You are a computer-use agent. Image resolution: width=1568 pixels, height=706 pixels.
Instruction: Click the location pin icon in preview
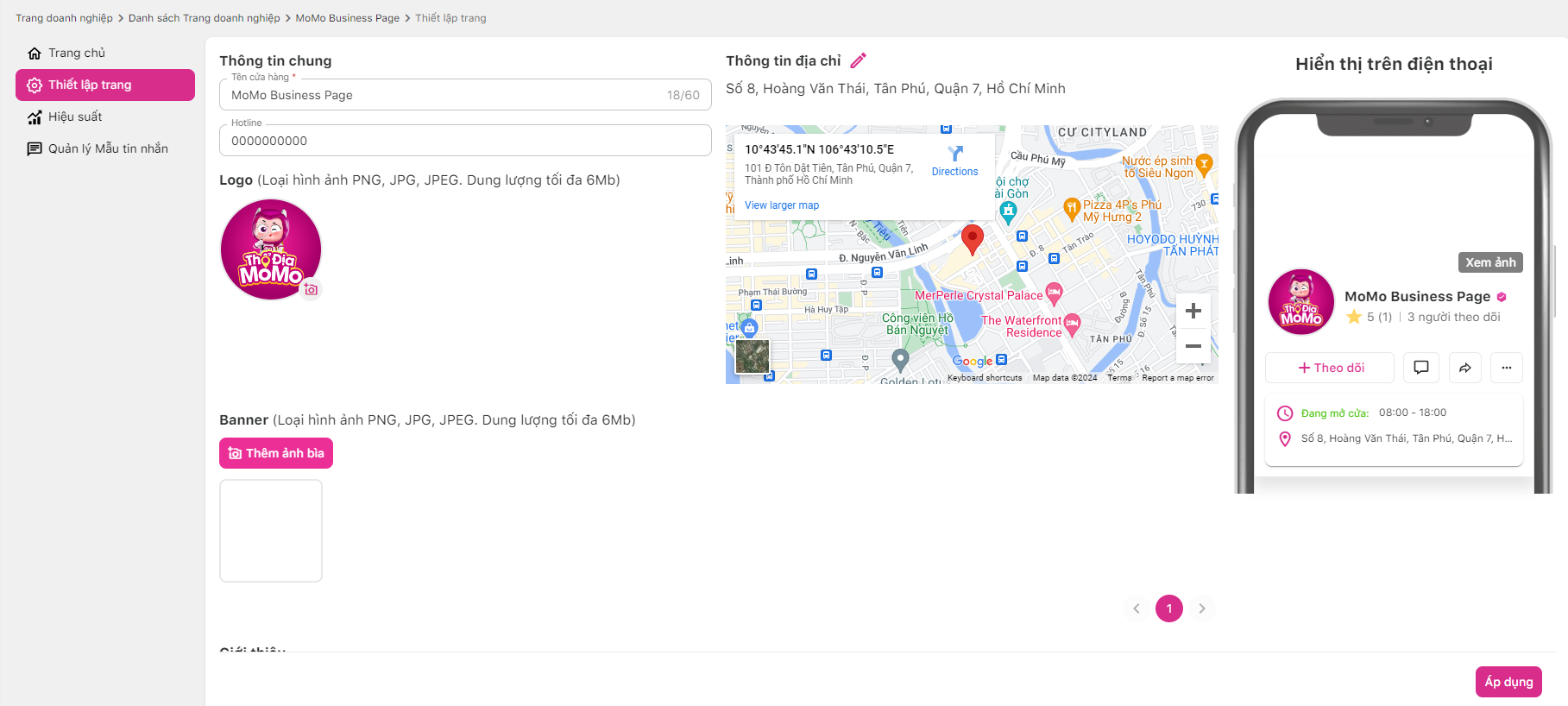[x=1285, y=438]
